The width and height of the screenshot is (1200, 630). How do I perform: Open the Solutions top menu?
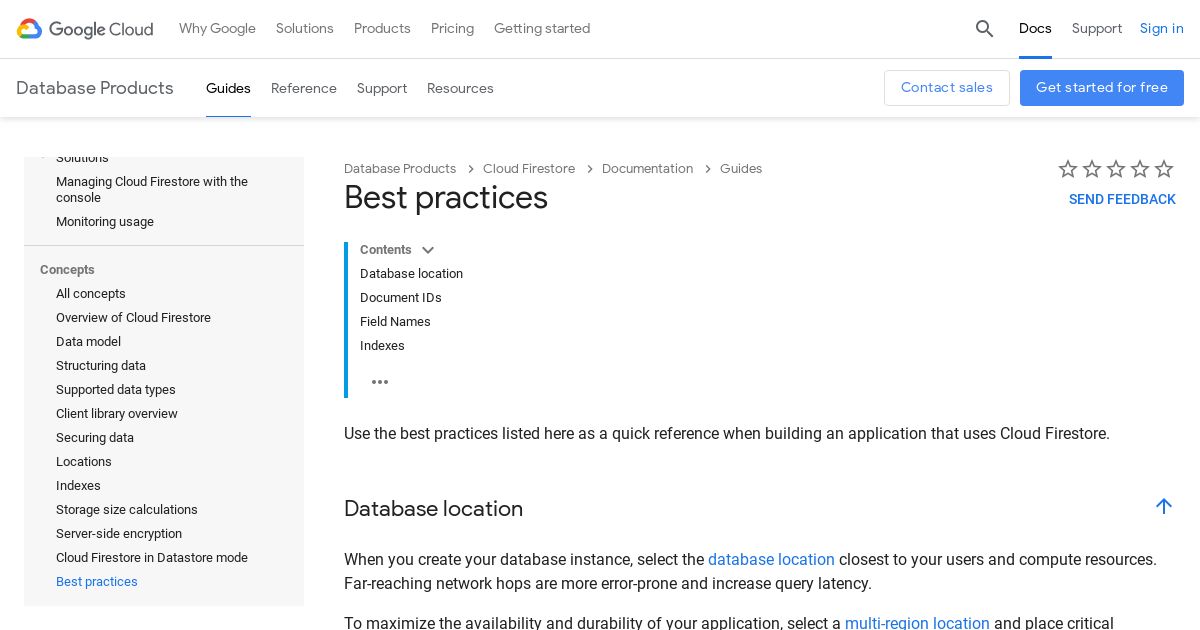point(305,29)
